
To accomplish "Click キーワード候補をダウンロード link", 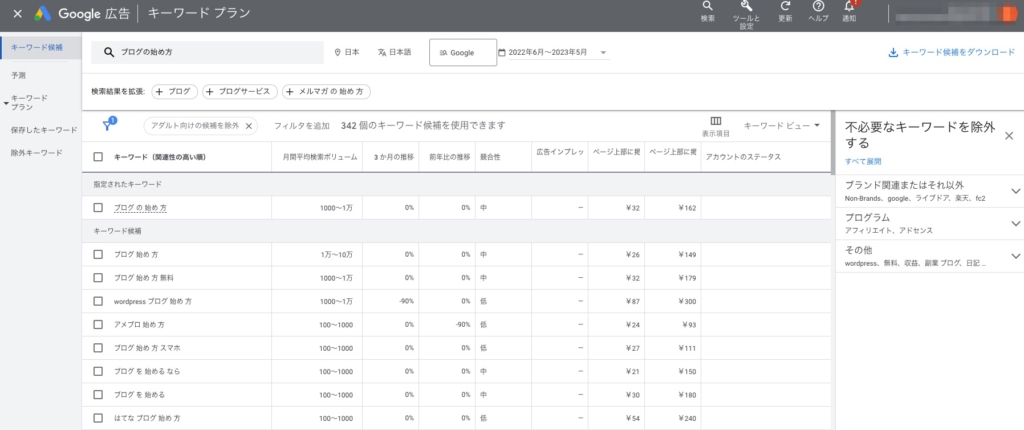I will (x=959, y=53).
